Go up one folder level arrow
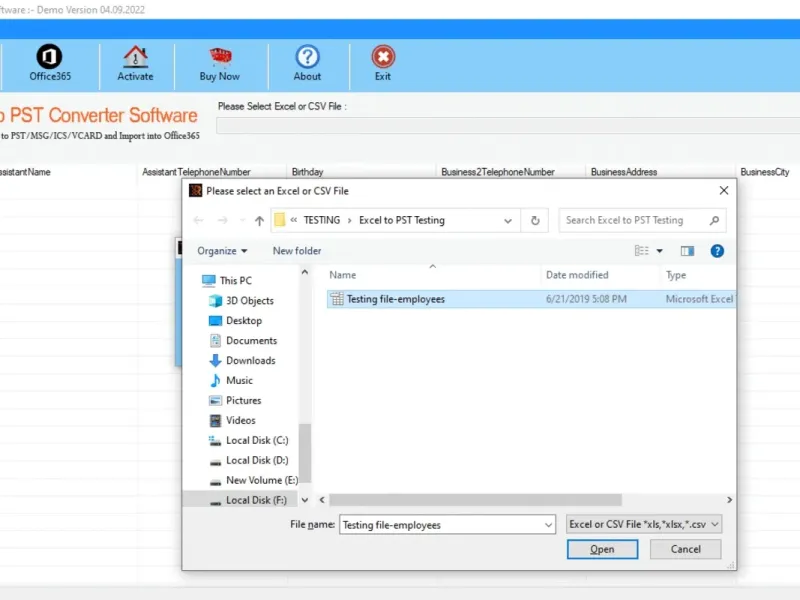The width and height of the screenshot is (800, 600). pos(259,220)
